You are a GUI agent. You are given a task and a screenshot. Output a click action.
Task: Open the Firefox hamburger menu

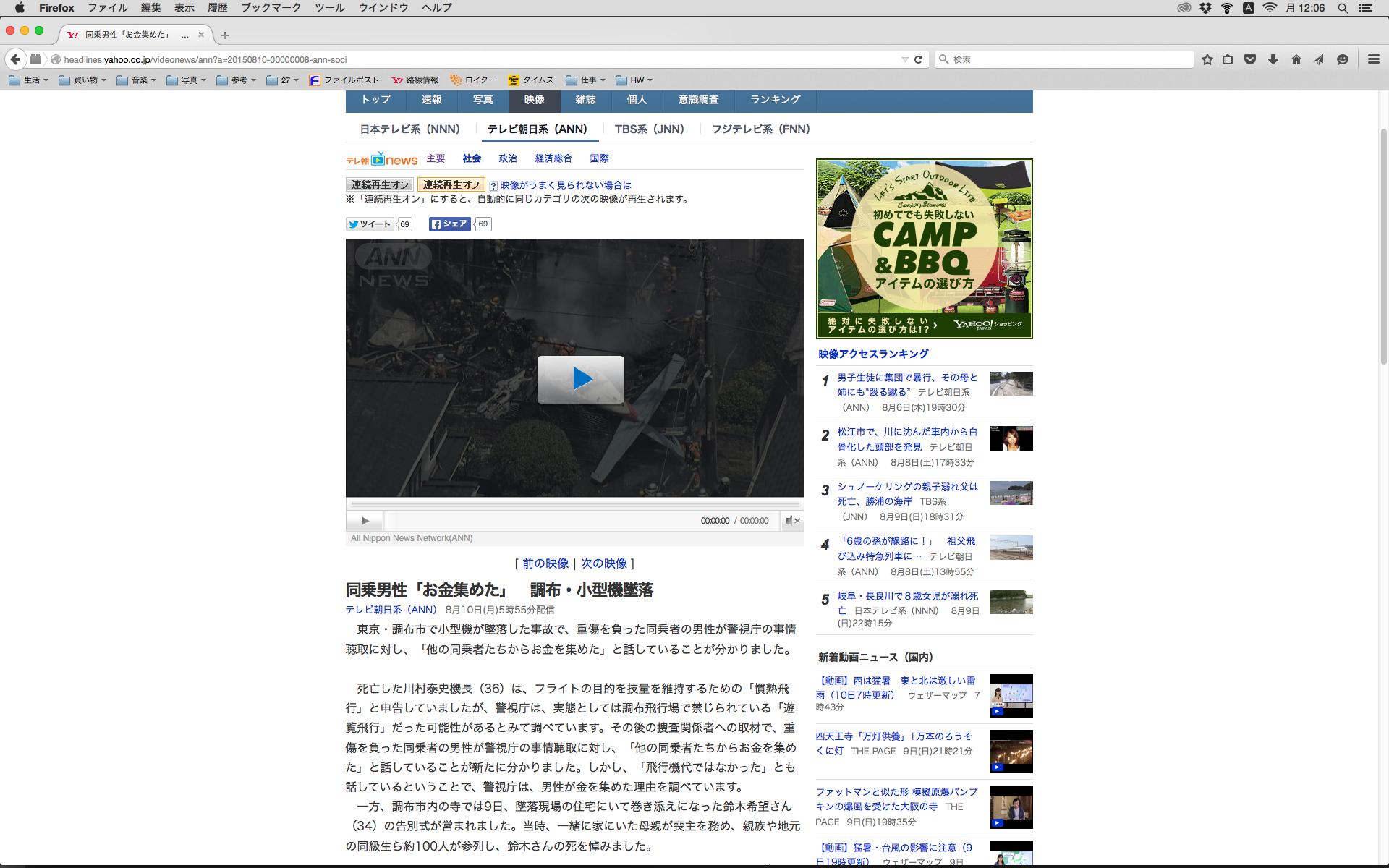pos(1373,59)
